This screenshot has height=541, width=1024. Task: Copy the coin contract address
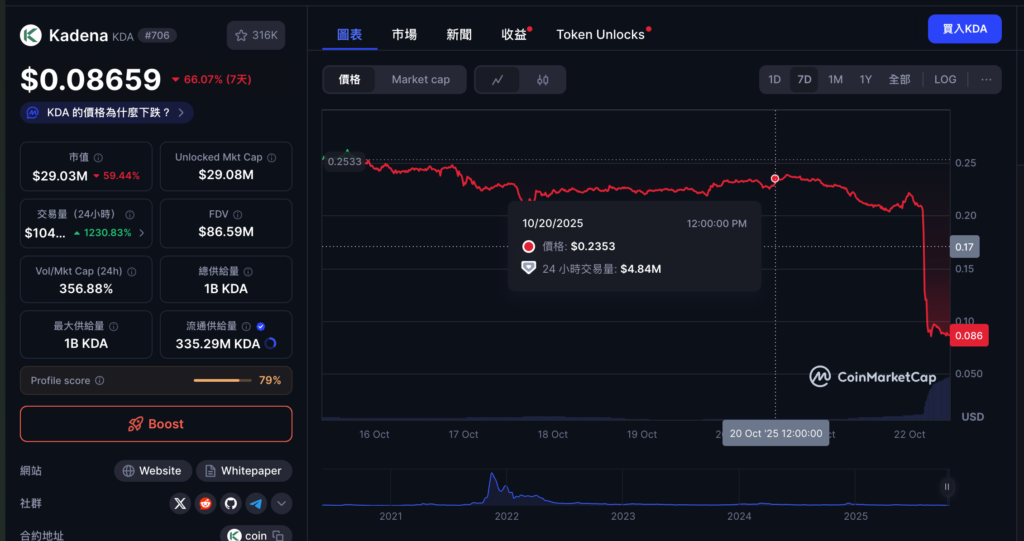point(256,535)
